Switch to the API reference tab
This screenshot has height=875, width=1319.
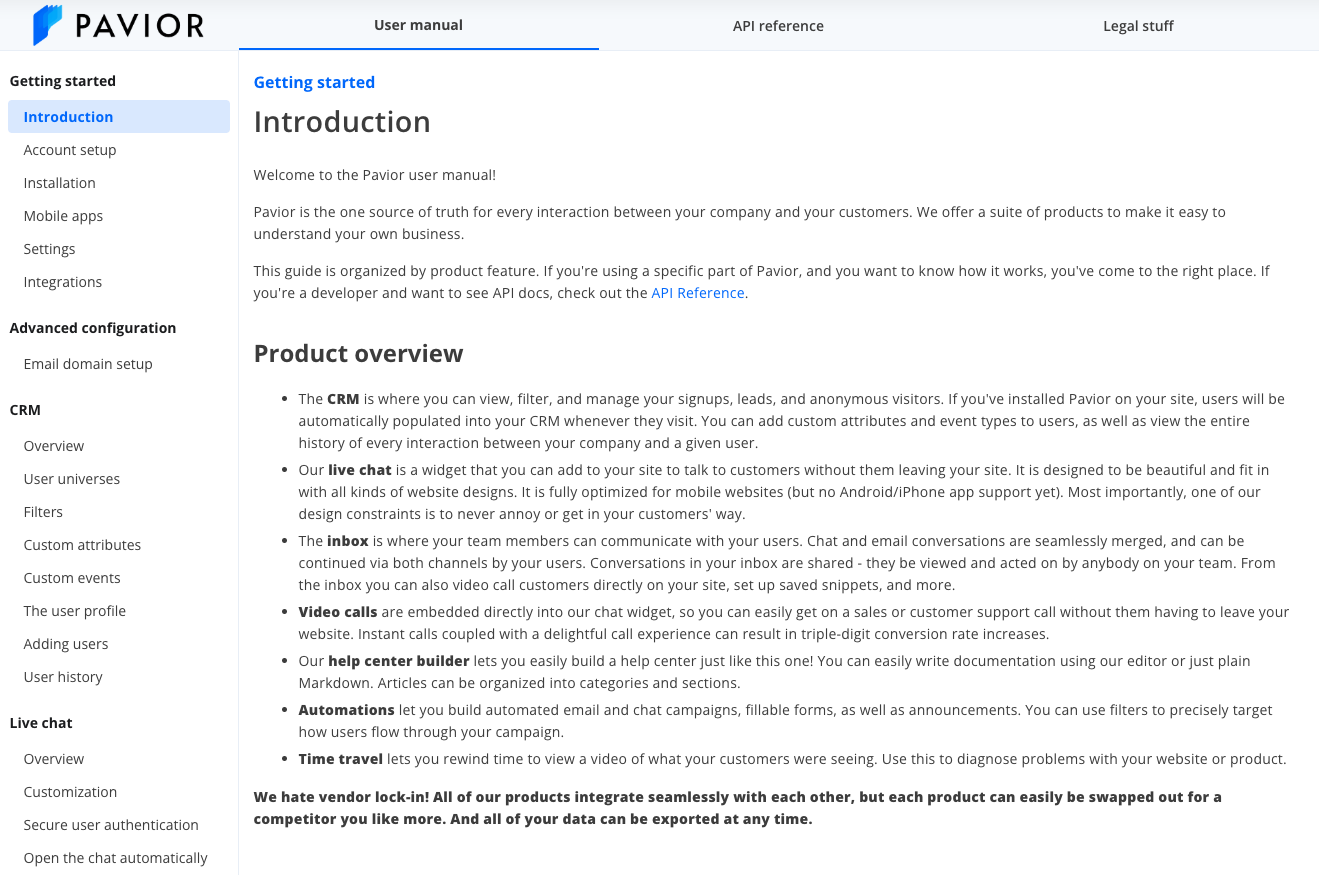tap(778, 26)
